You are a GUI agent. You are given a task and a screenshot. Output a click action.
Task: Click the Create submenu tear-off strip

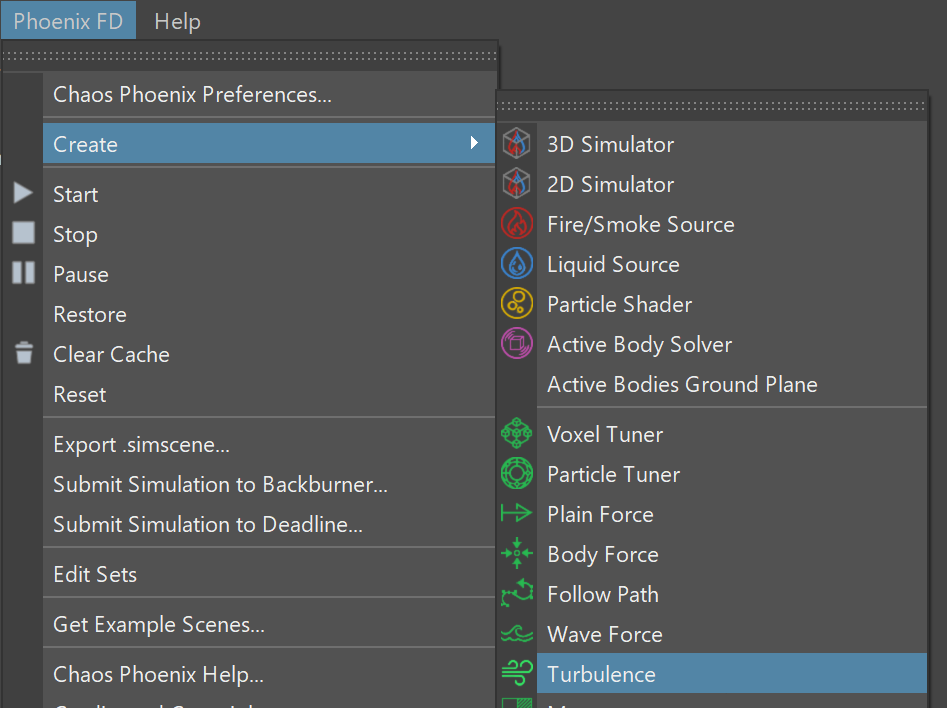[711, 106]
